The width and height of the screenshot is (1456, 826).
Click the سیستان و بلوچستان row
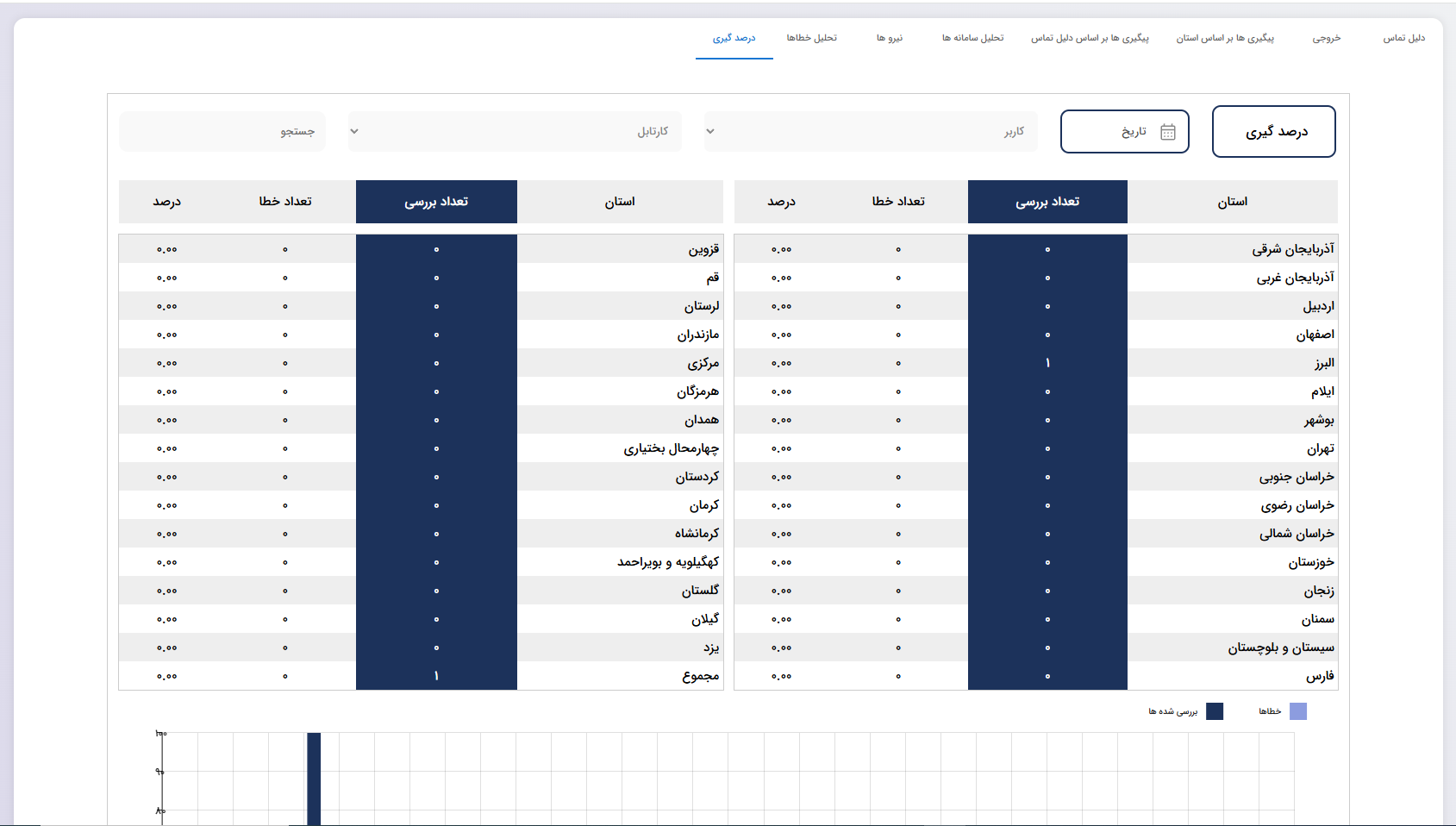click(1036, 648)
